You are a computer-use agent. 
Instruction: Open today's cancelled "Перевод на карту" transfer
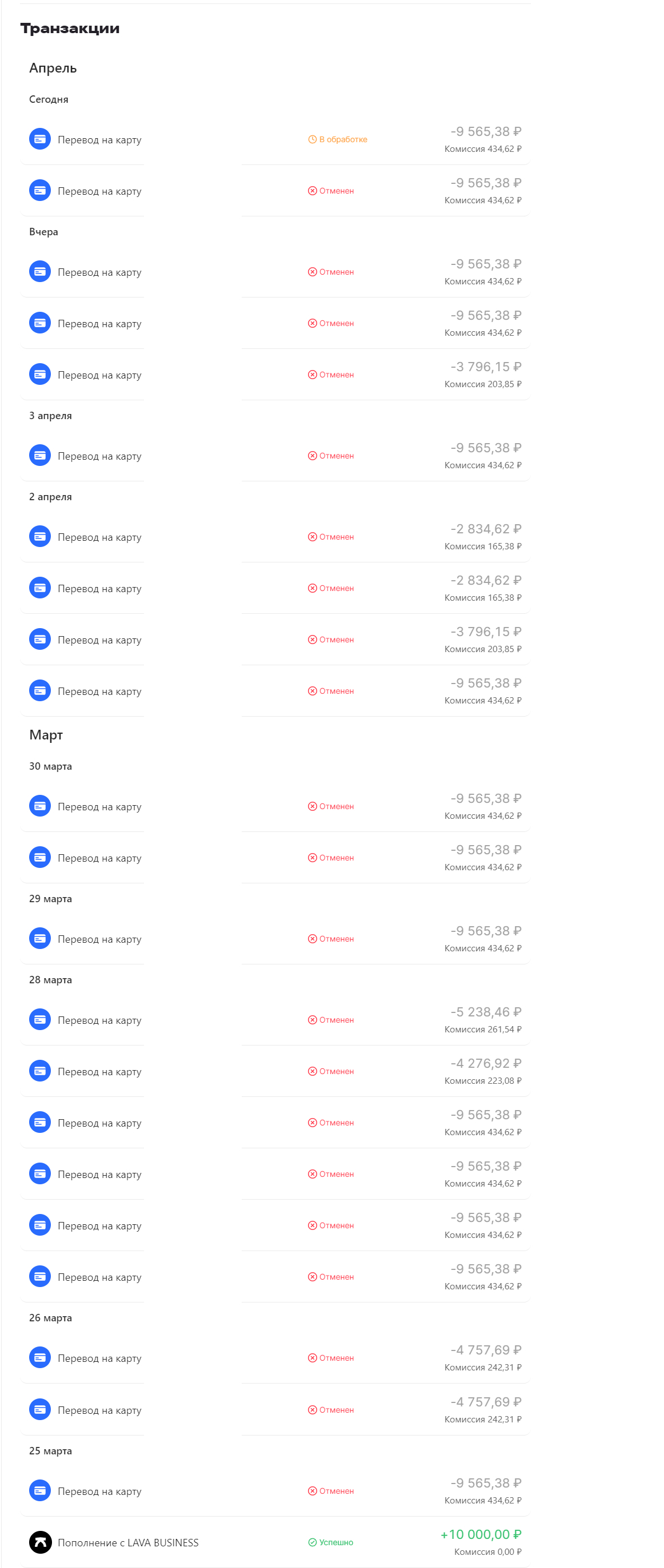click(99, 191)
